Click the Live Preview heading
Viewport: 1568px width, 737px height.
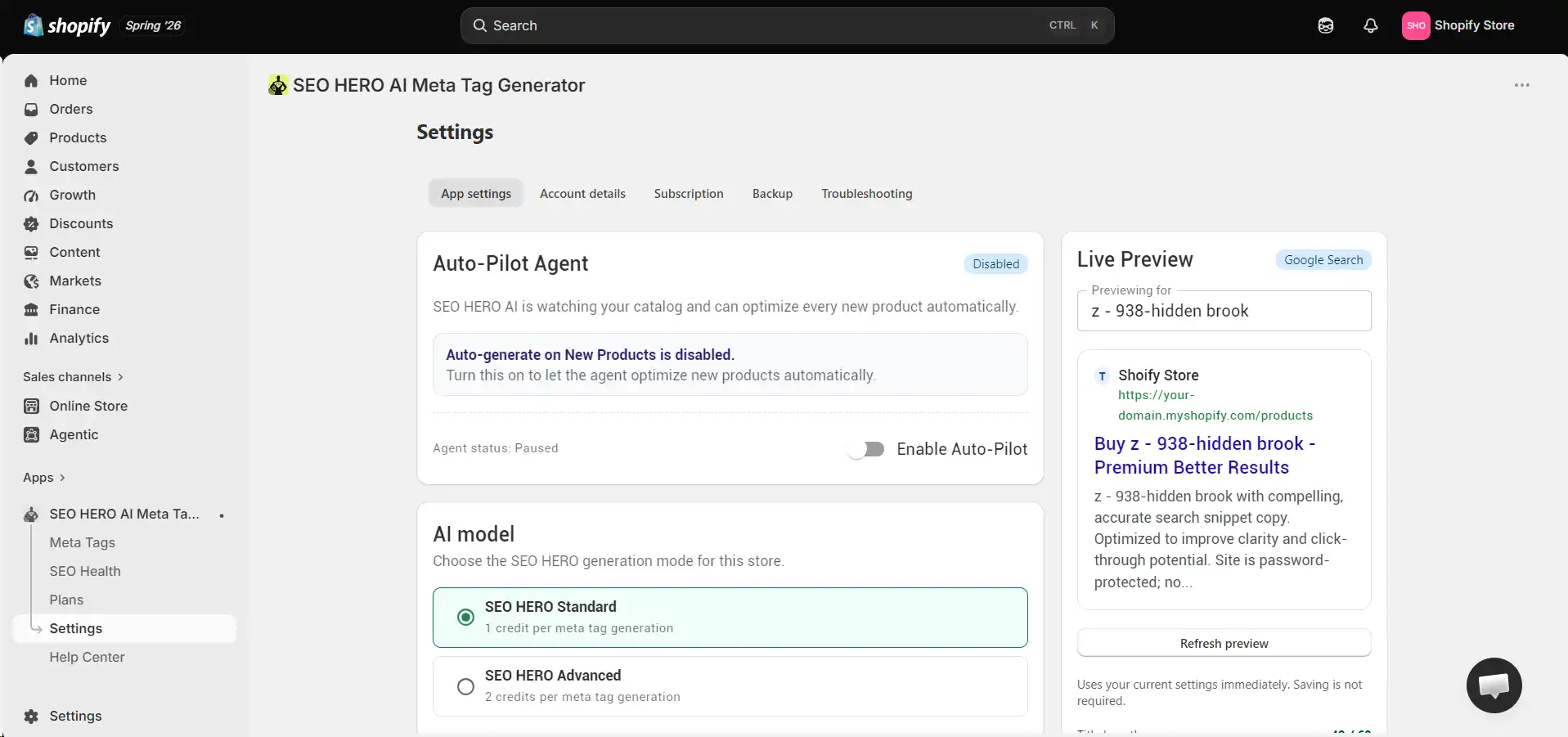1134,259
